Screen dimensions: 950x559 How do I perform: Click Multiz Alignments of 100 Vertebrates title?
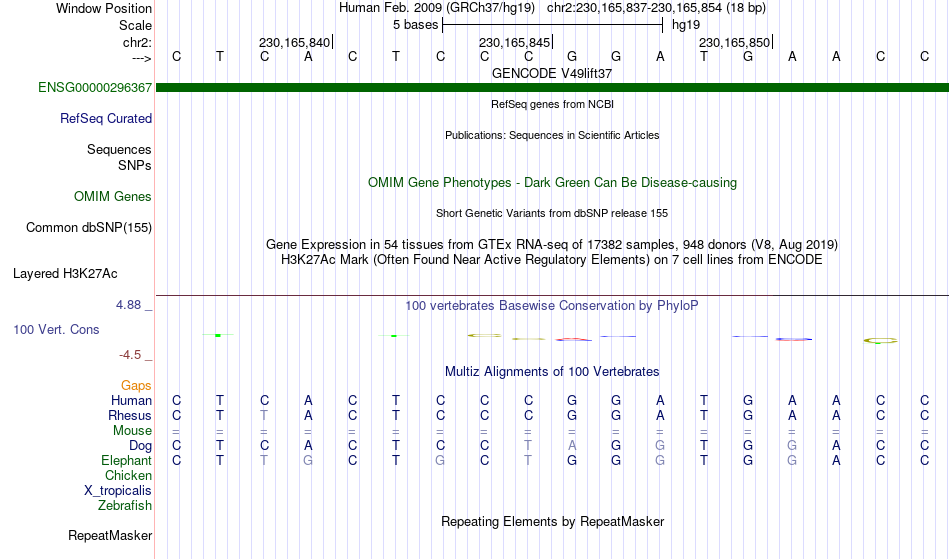click(552, 372)
